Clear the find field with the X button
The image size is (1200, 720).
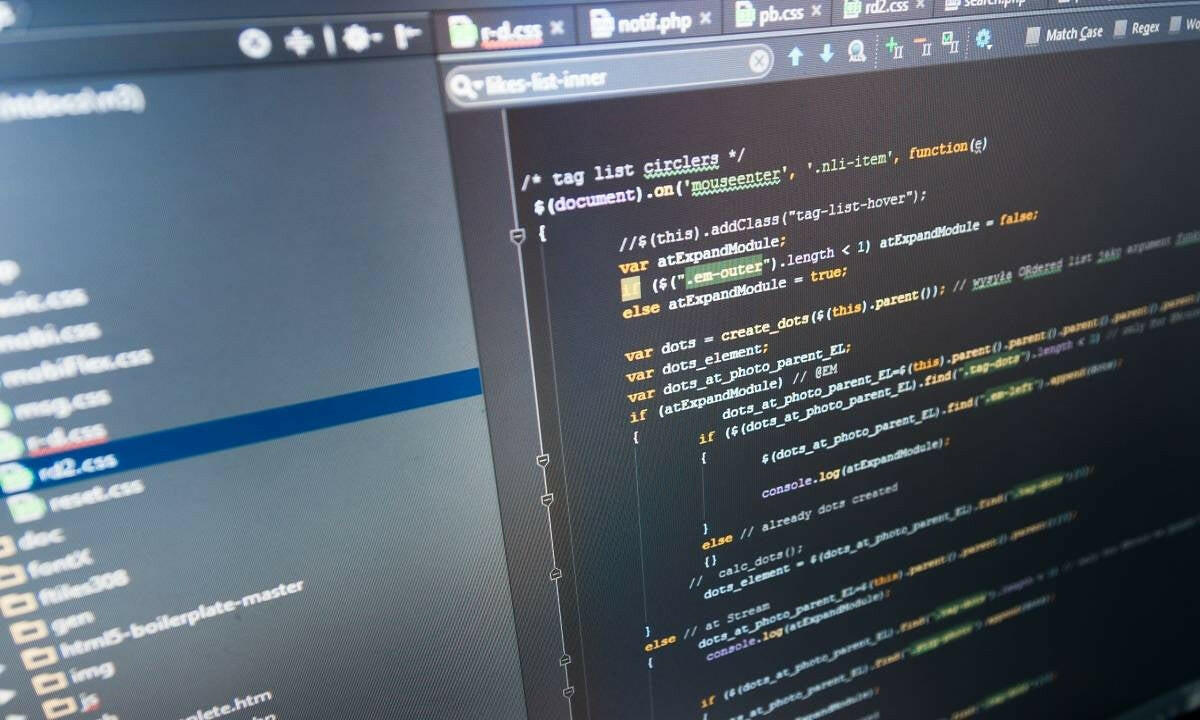[x=759, y=62]
